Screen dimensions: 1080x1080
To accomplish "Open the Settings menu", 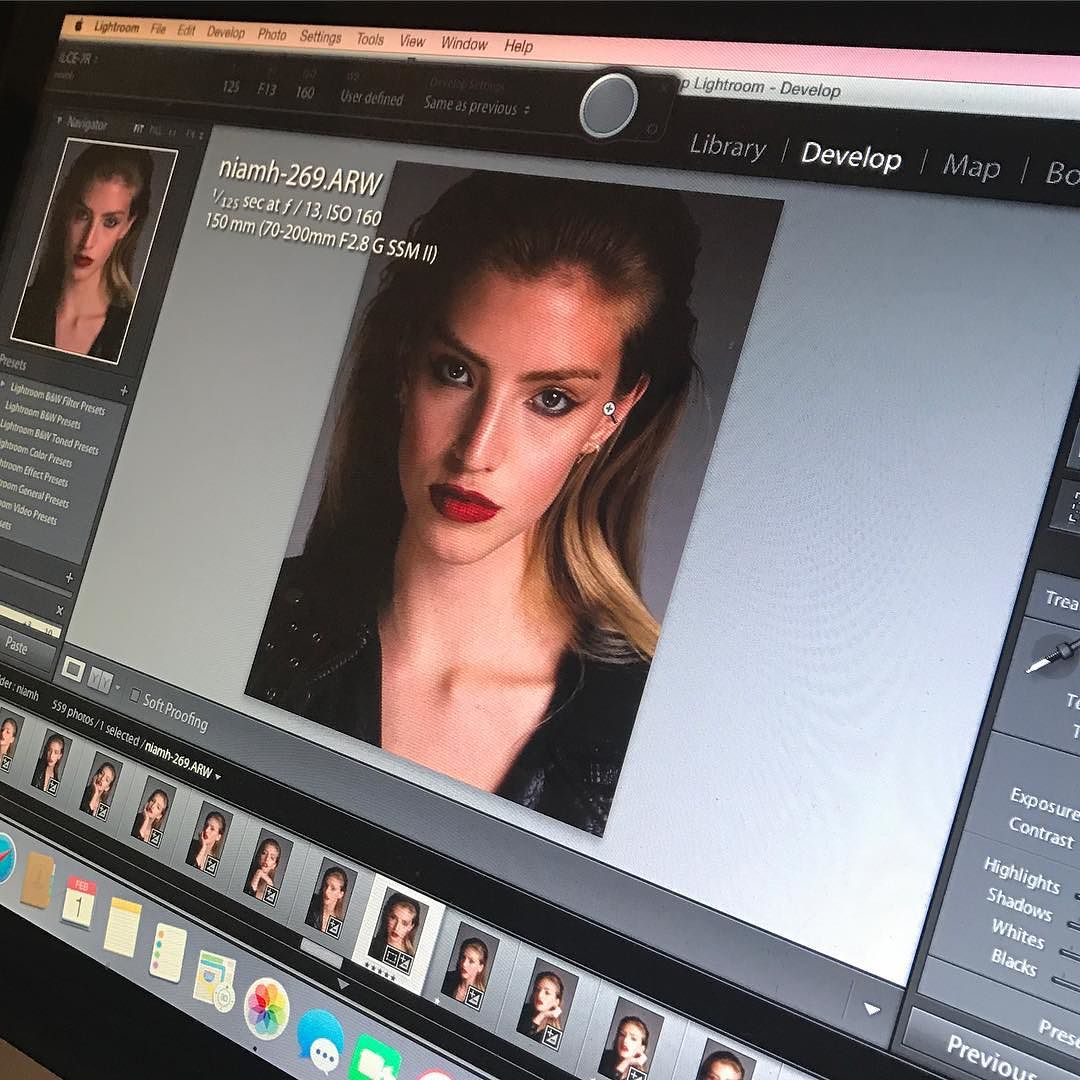I will (x=320, y=37).
